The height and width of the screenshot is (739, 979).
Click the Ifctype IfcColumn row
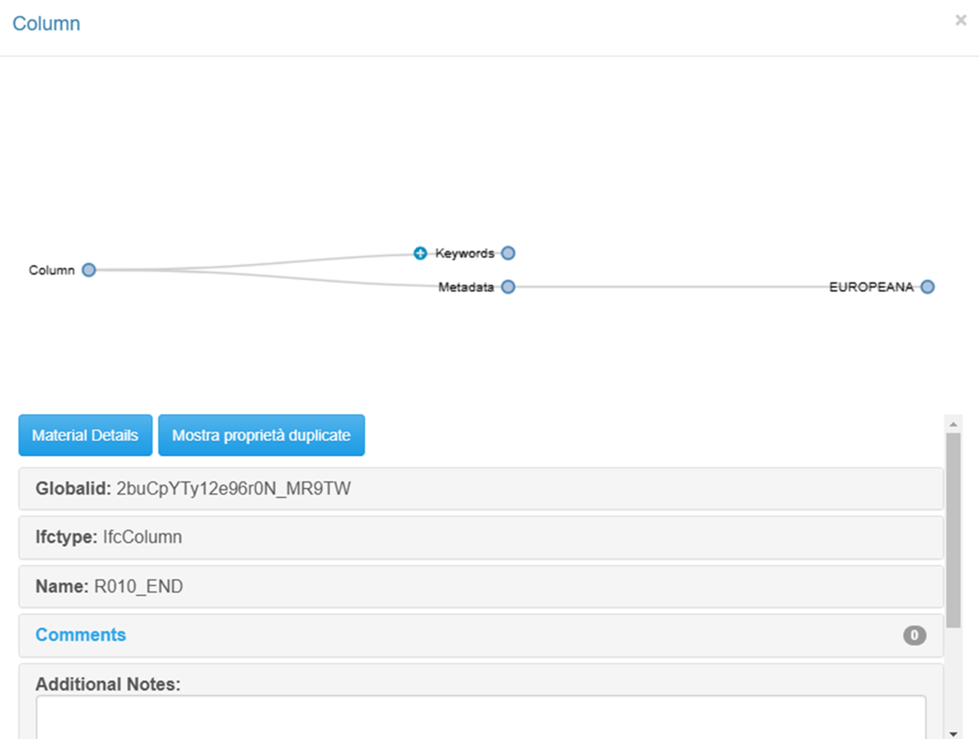481,537
